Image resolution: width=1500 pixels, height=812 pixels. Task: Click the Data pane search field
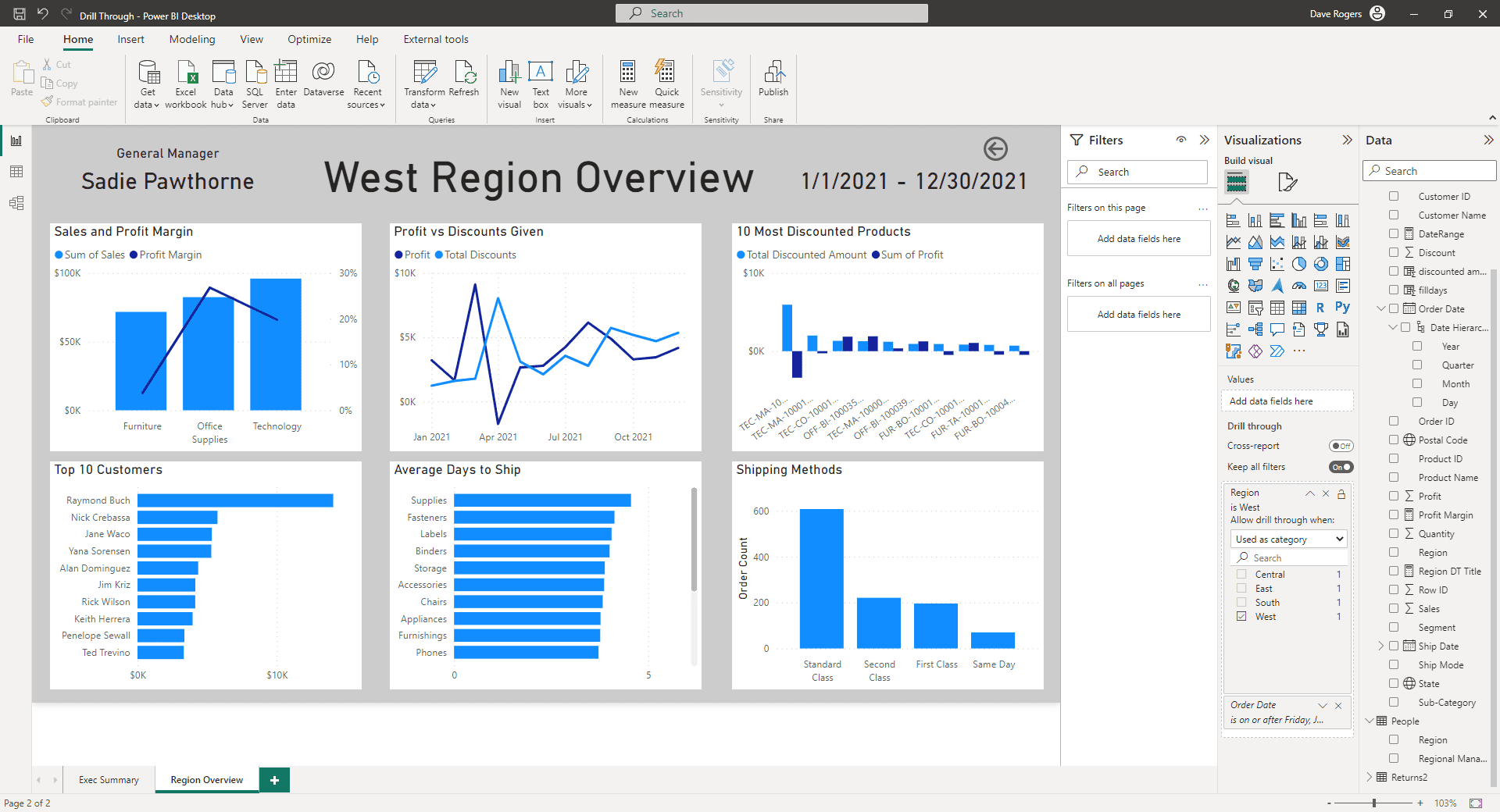pos(1430,170)
